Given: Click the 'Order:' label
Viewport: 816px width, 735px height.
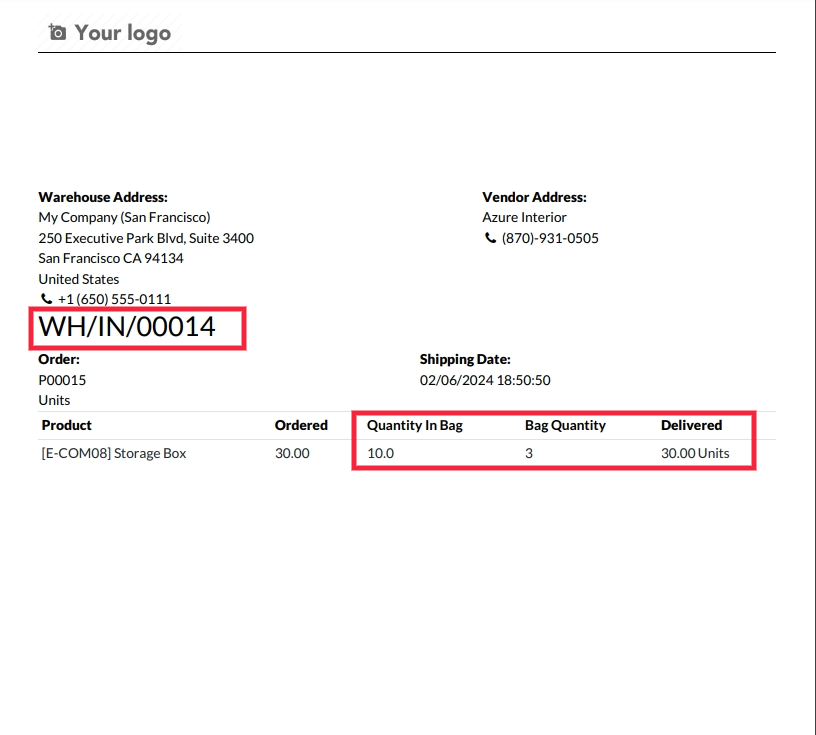Looking at the screenshot, I should coord(59,359).
